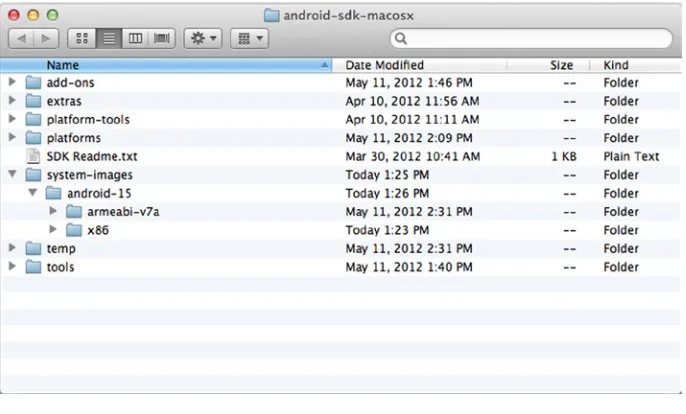686x414 pixels.
Task: Open the gear Action menu
Action: tap(203, 39)
